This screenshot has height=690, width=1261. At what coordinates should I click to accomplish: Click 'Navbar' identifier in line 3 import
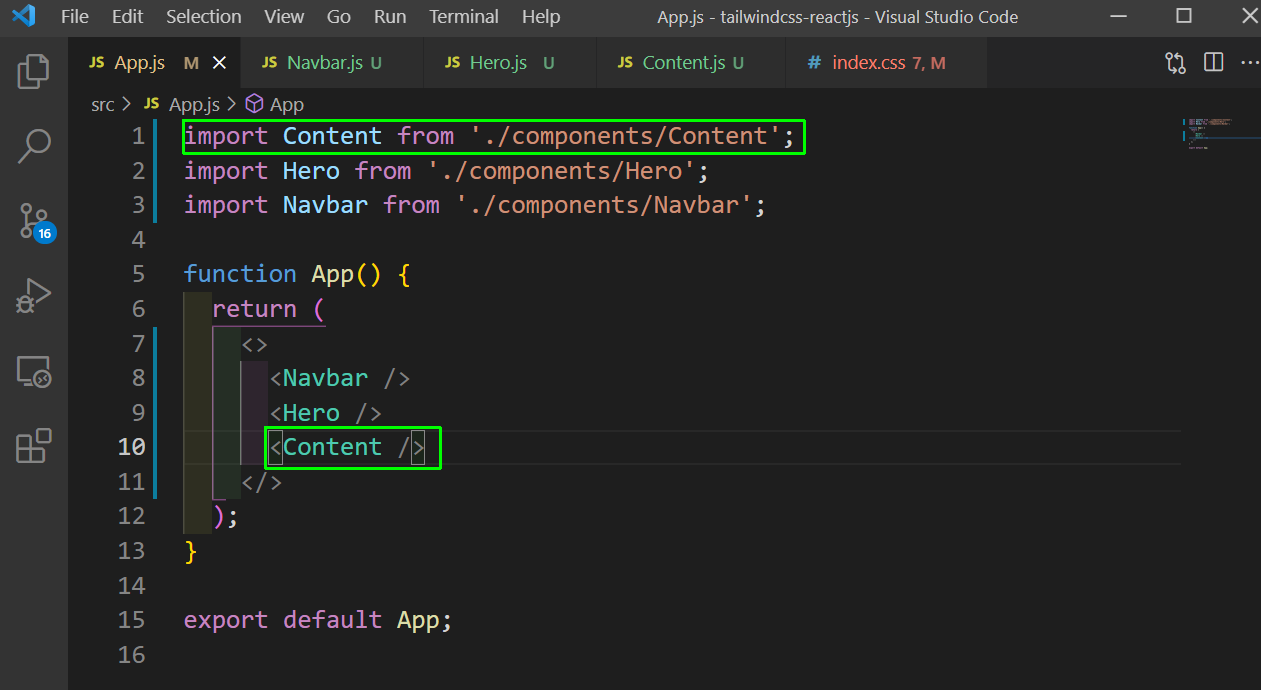coord(325,205)
